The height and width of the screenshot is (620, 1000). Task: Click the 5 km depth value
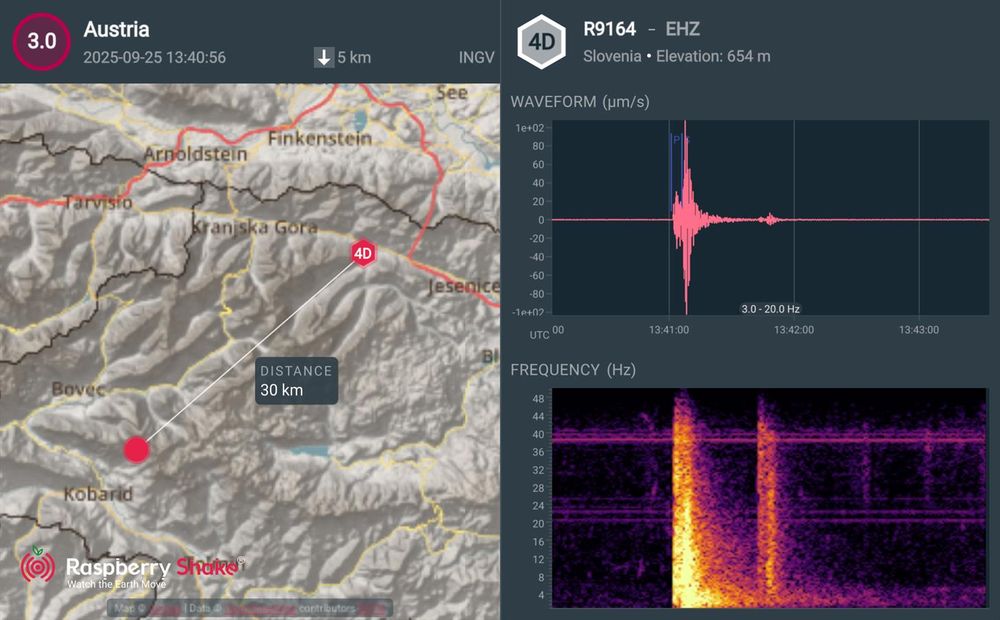354,57
